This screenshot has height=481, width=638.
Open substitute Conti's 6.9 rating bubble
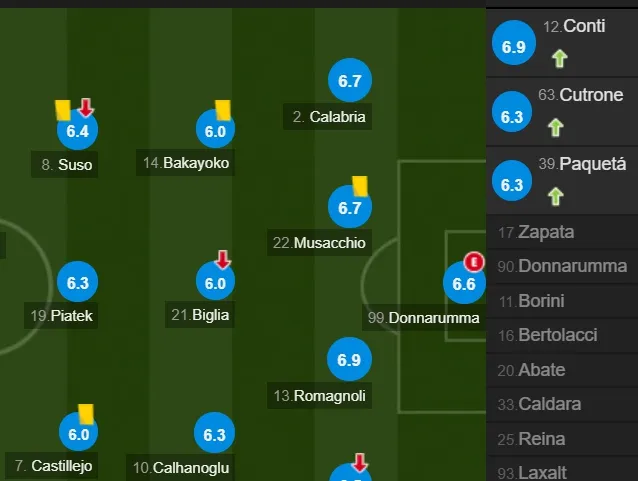(x=513, y=43)
